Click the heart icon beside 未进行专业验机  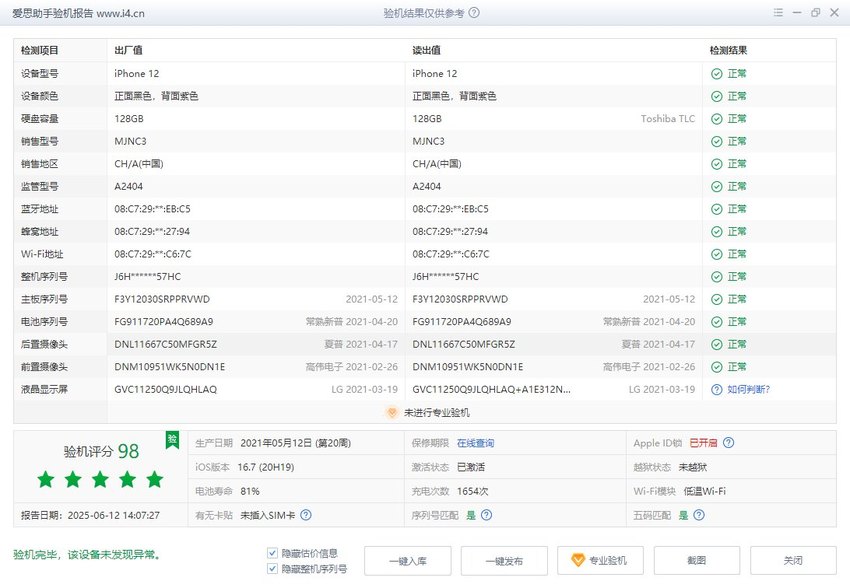[x=391, y=412]
